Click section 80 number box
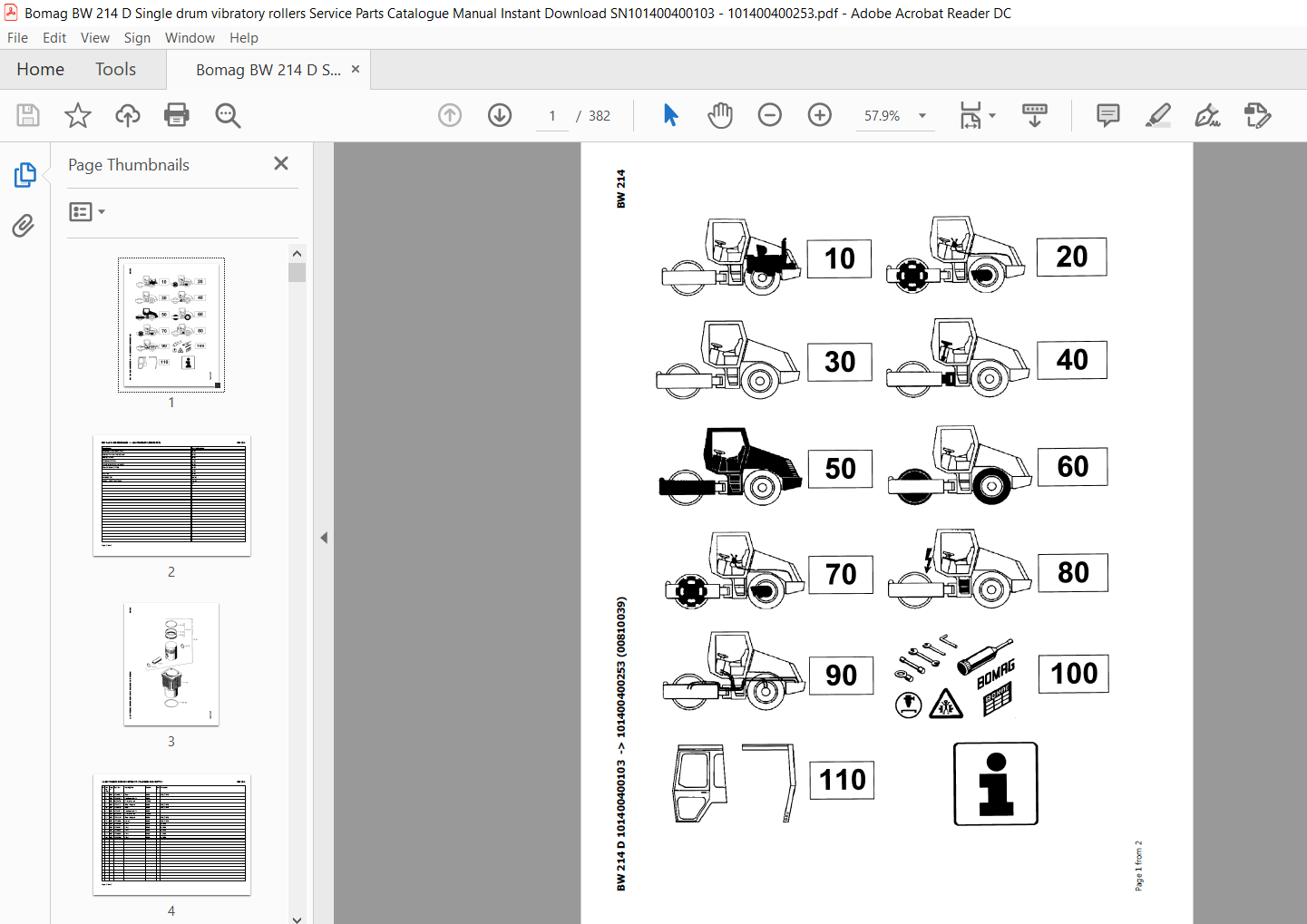 tap(1074, 572)
